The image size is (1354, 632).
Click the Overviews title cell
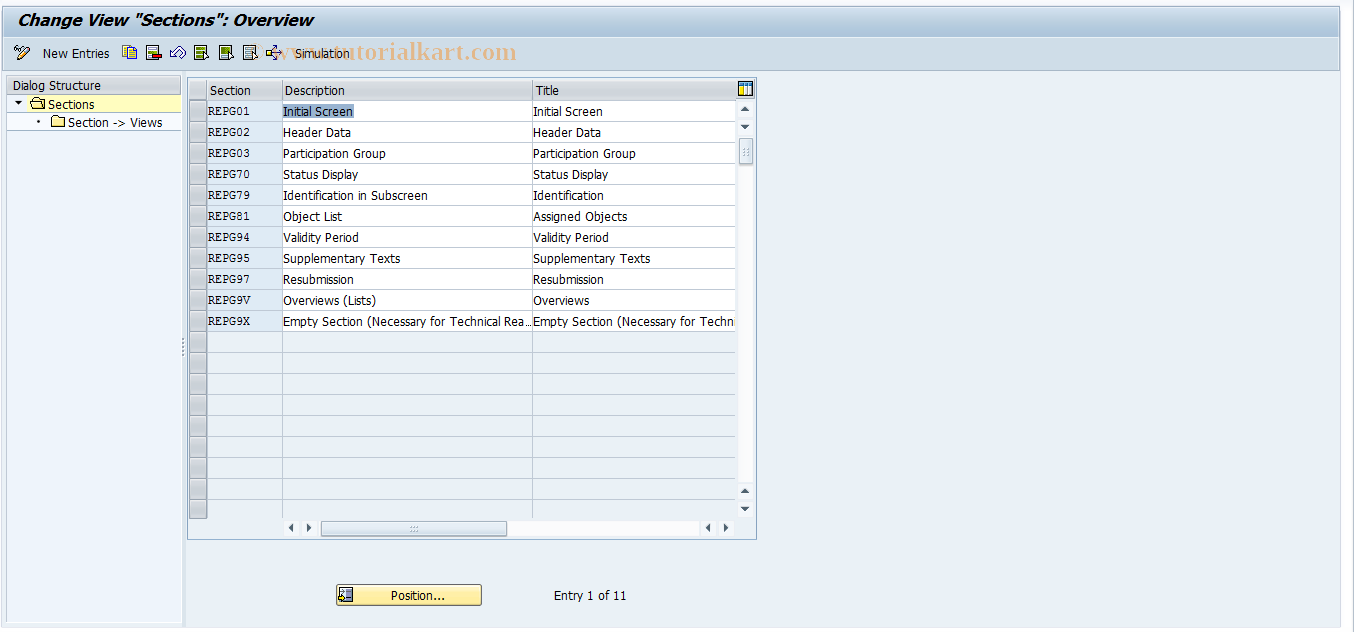[x=634, y=300]
